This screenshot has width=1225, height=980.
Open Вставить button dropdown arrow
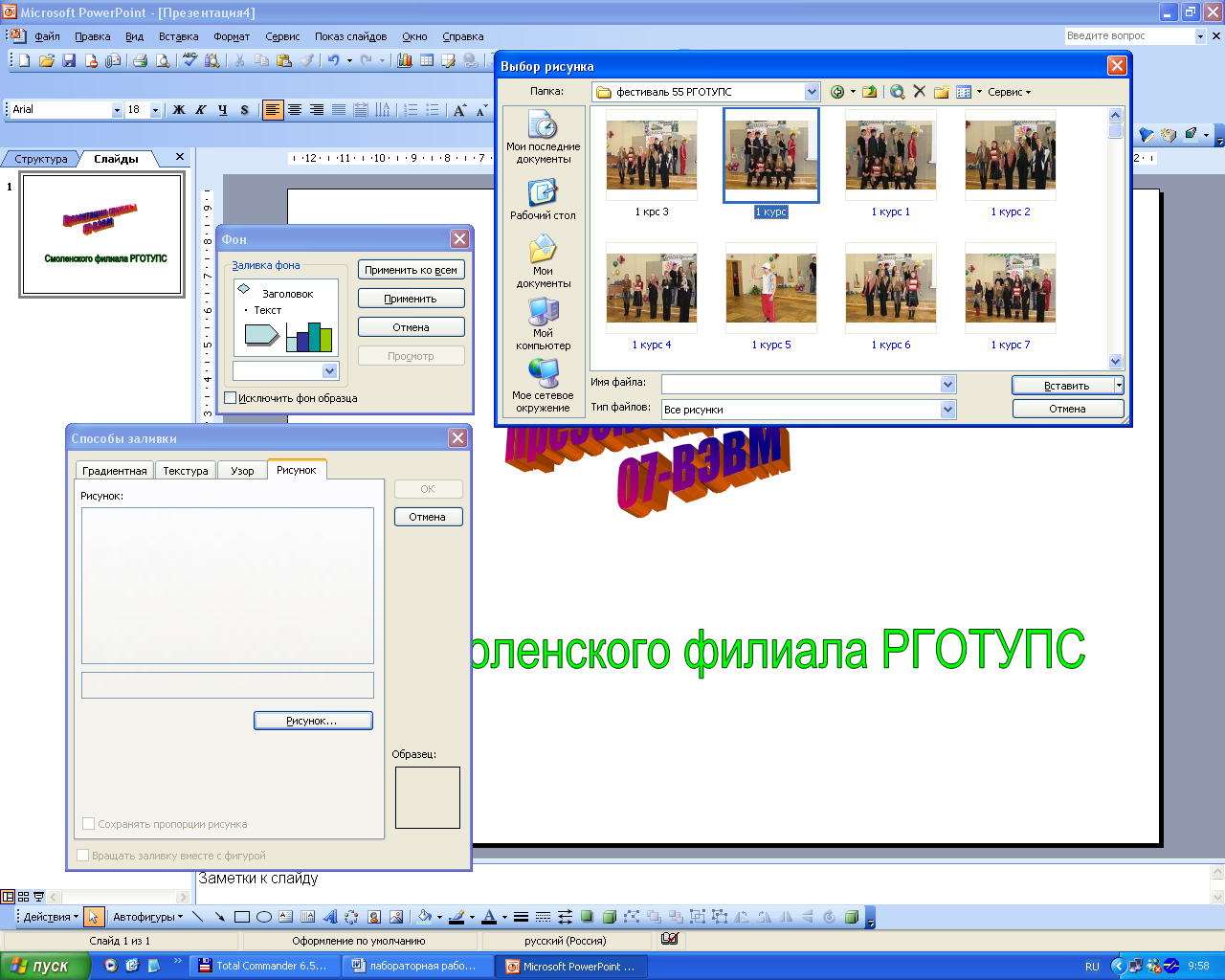pyautogui.click(x=1118, y=386)
